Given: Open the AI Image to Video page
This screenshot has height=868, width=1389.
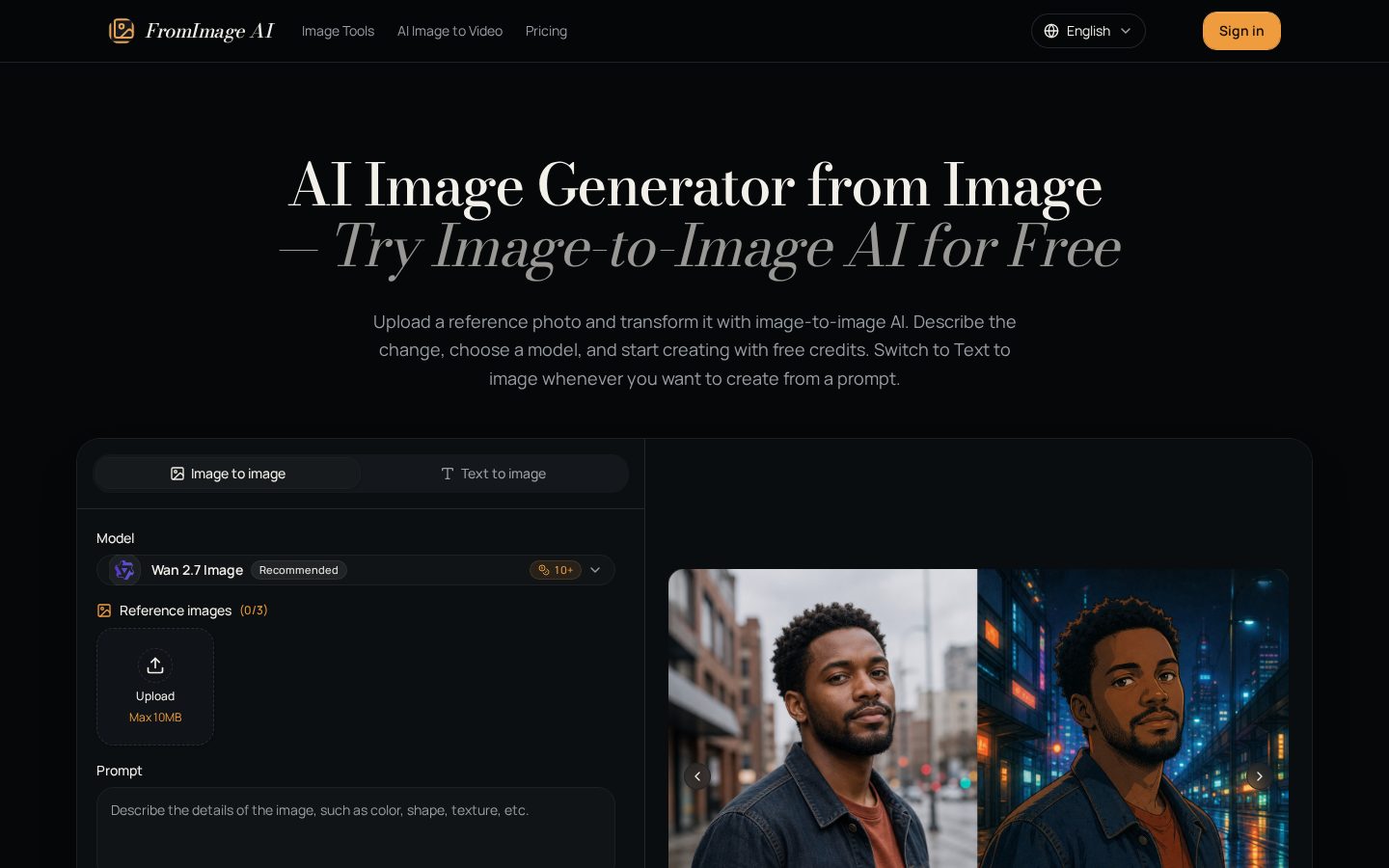Looking at the screenshot, I should [x=449, y=31].
